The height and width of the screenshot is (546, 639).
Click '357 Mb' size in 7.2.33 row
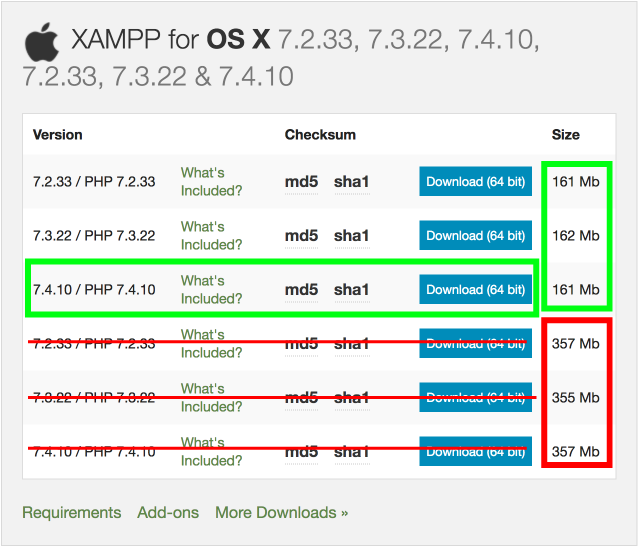(x=575, y=344)
